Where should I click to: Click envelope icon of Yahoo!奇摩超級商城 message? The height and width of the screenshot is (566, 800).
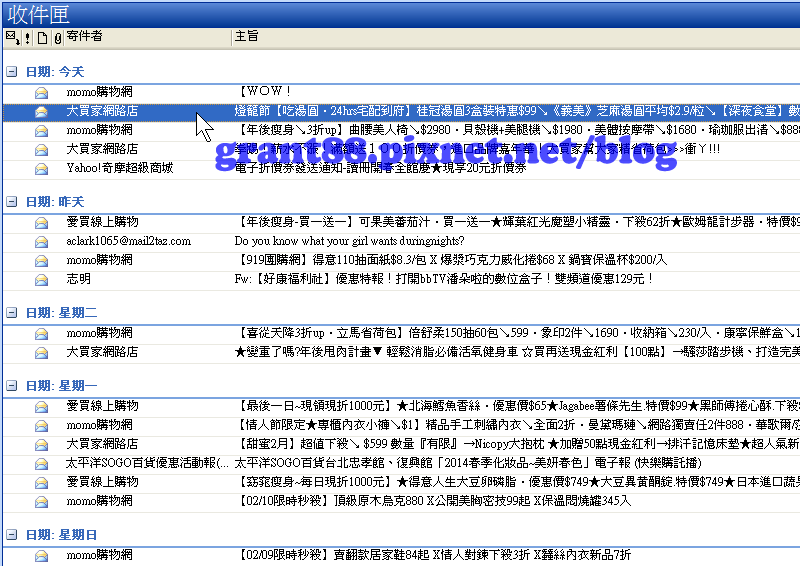[x=41, y=168]
